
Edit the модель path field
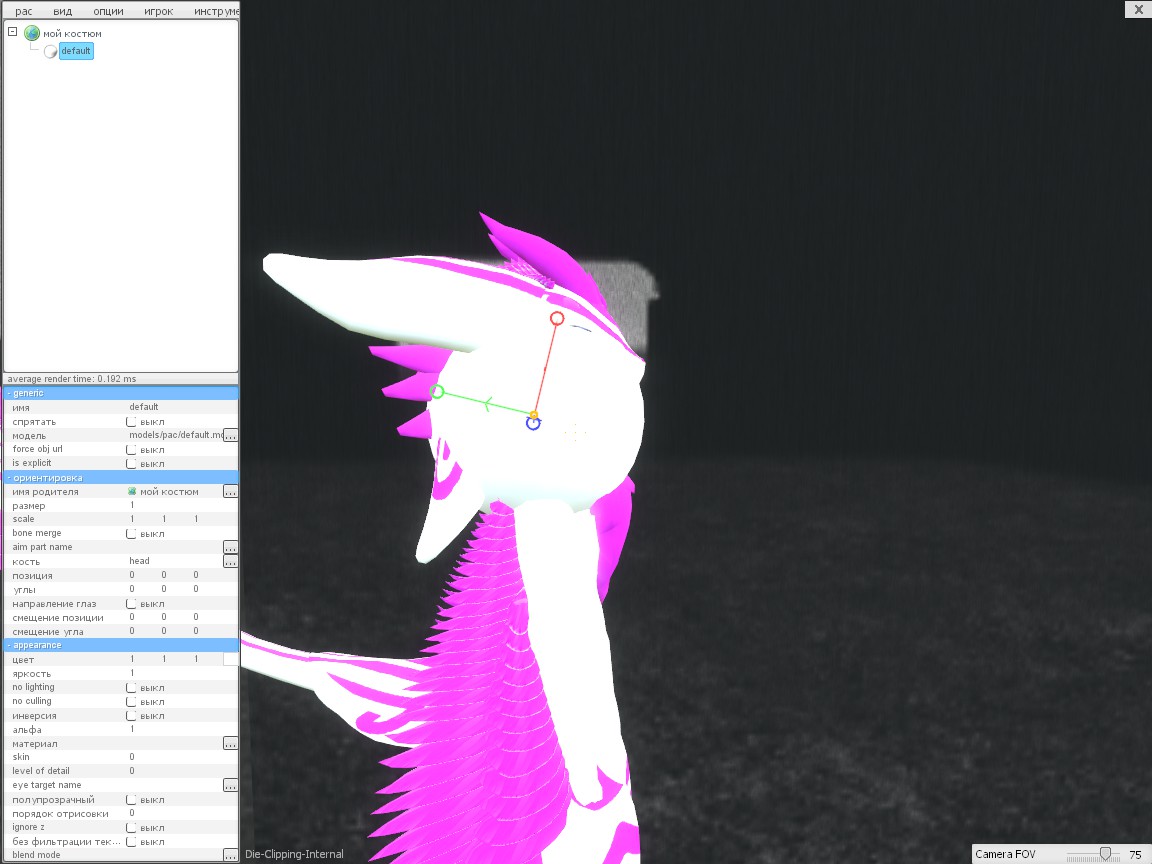point(176,435)
